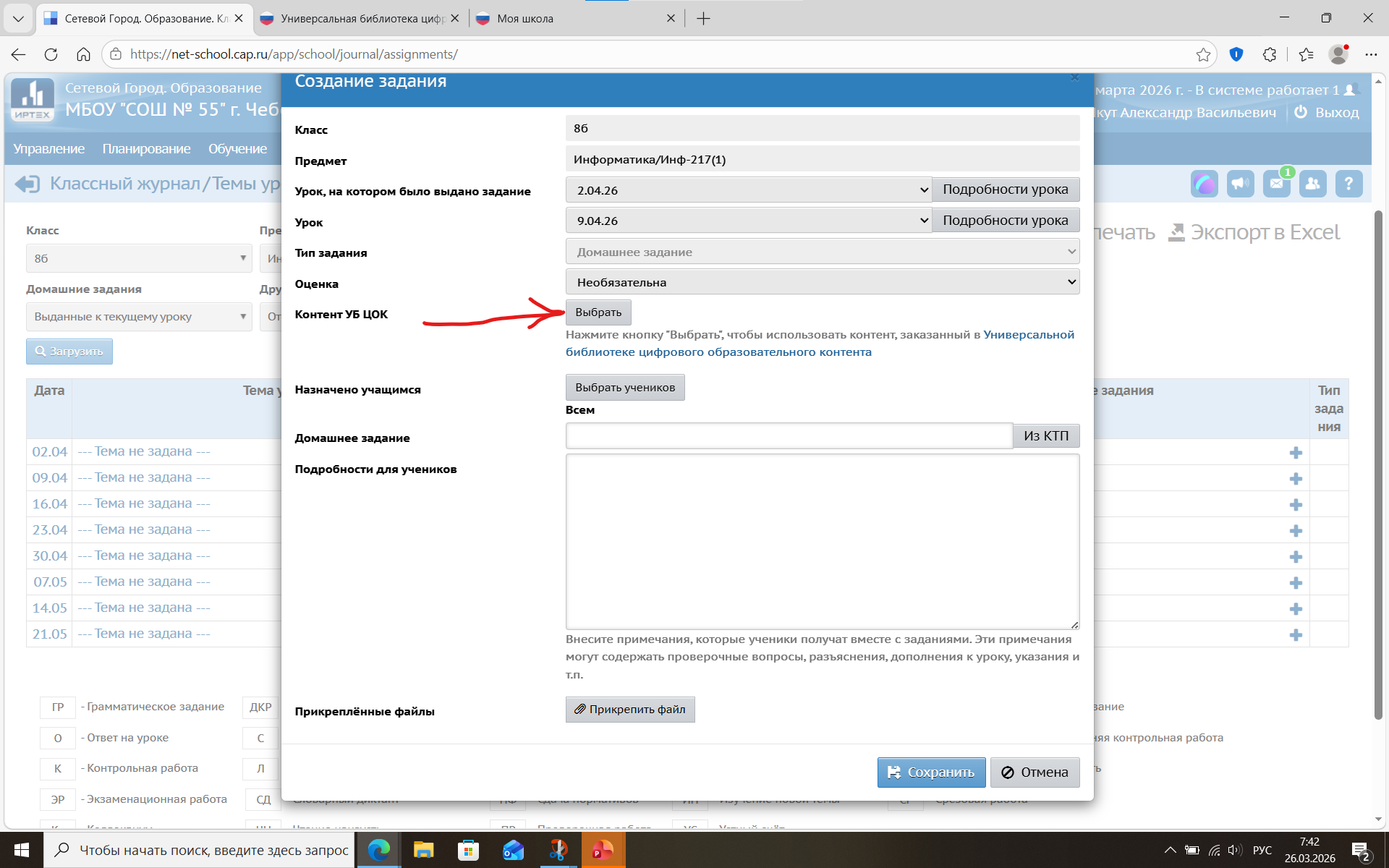The image size is (1389, 868).
Task: Click plus icon in the 21.05 row
Action: [1296, 634]
